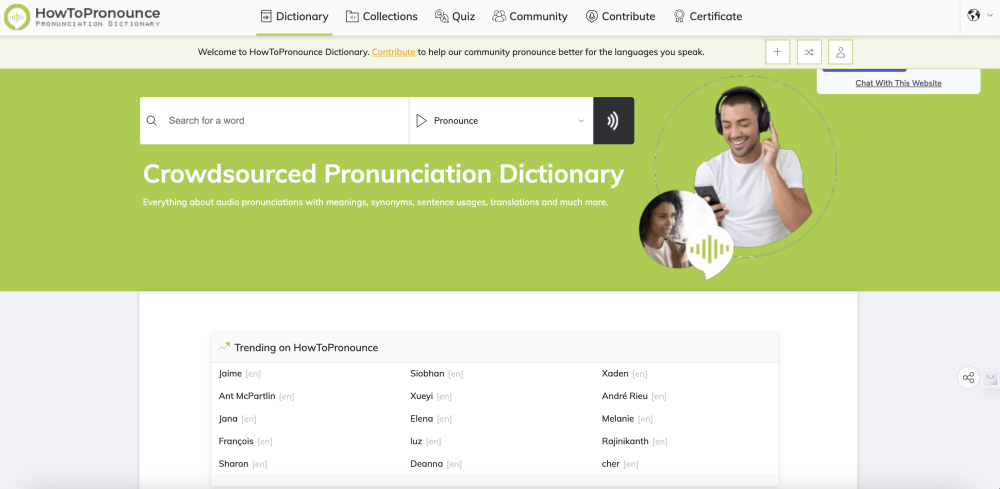Click the plus add-word icon
1000x489 pixels.
click(777, 52)
